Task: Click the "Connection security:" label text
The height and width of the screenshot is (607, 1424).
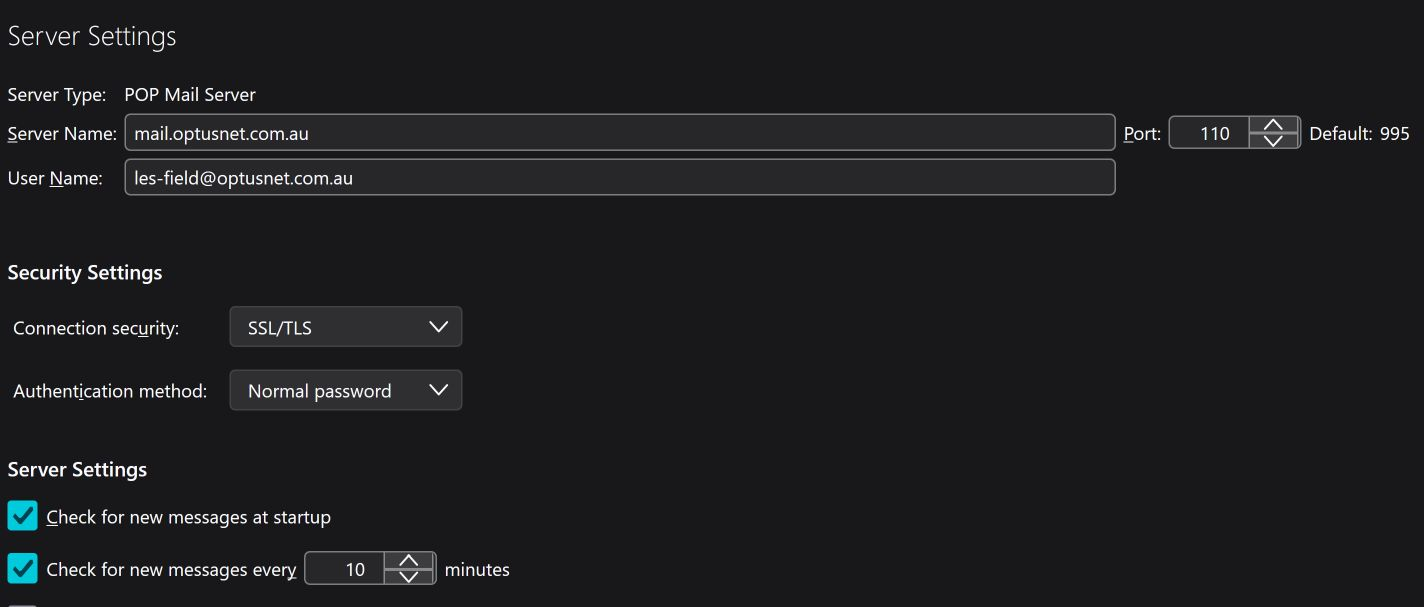Action: tap(96, 328)
